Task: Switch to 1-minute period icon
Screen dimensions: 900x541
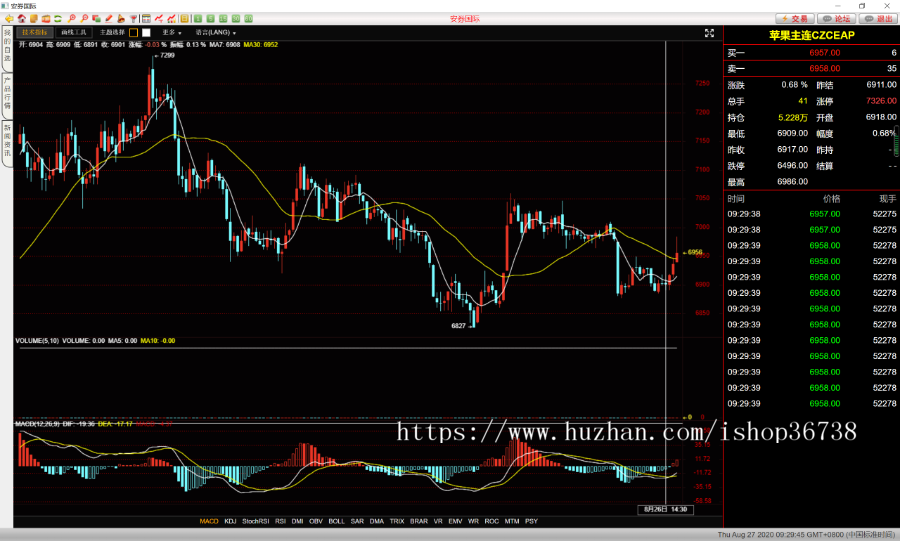Action: coord(197,19)
